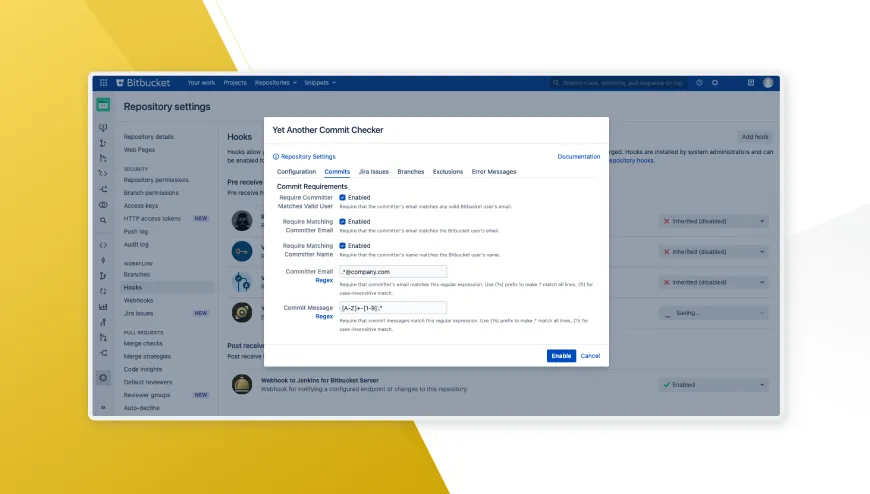Click the Commit Message regex field
The image size is (870, 494).
tap(393, 308)
